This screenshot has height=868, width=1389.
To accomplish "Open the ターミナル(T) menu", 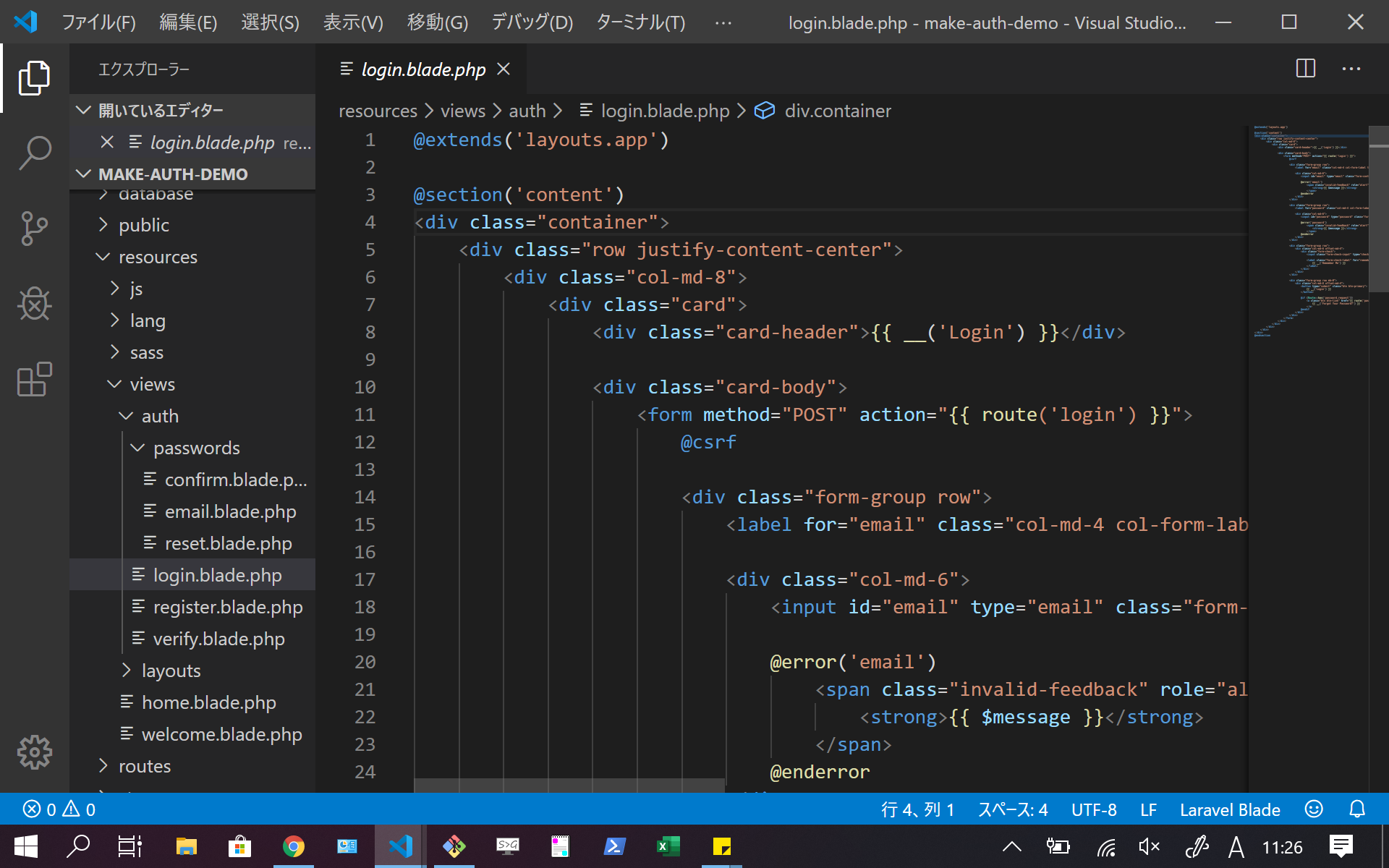I will coord(640,22).
